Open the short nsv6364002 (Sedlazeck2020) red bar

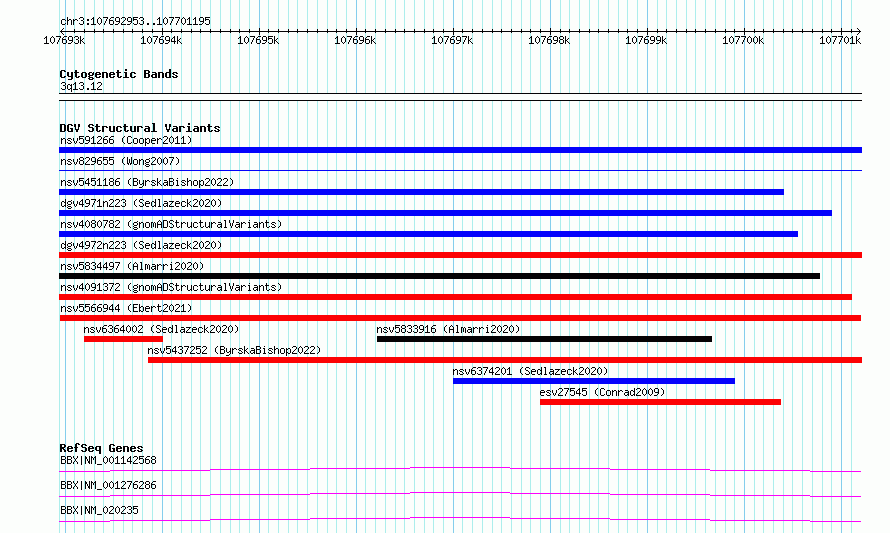123,339
